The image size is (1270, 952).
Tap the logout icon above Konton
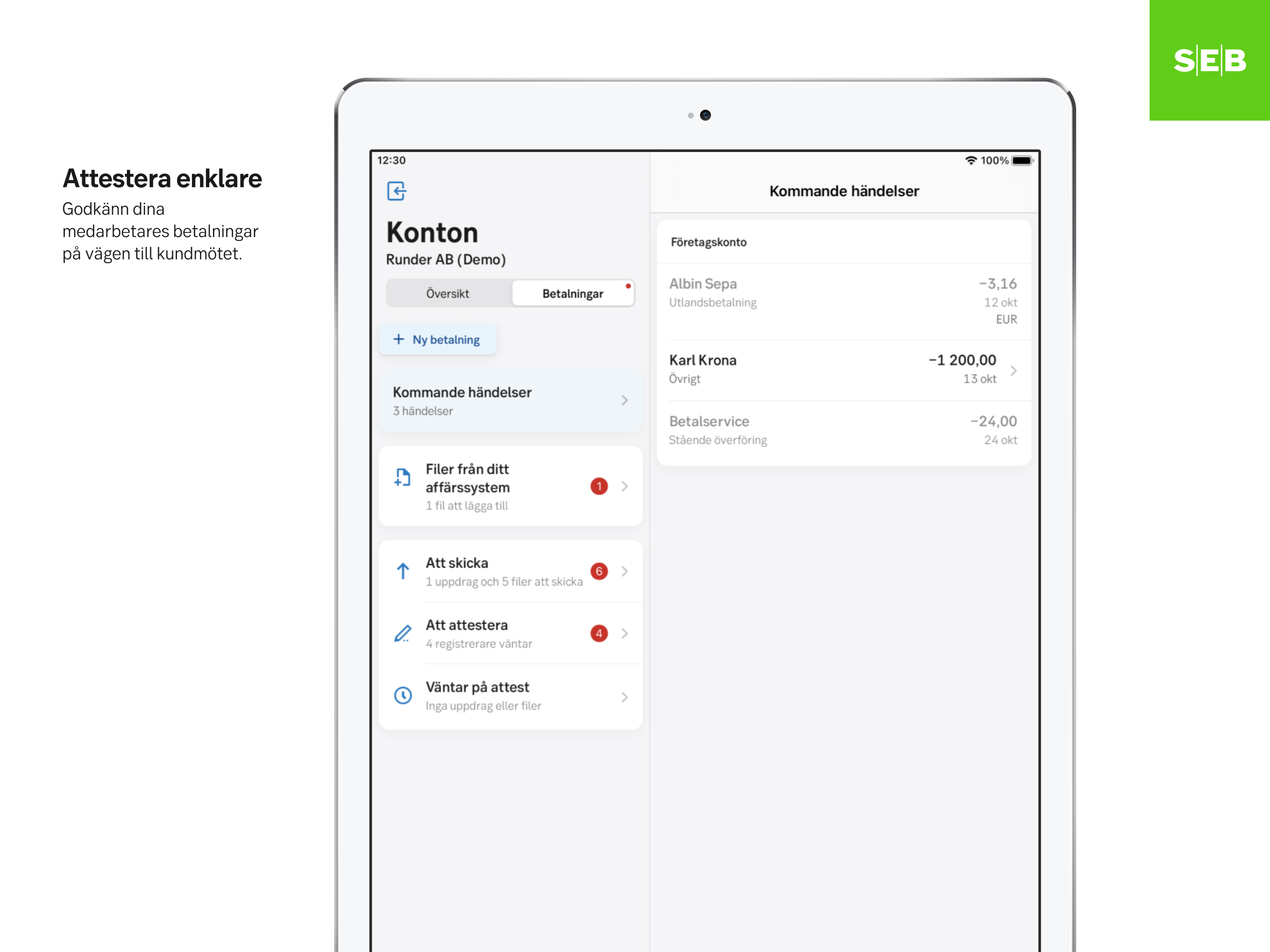(396, 191)
